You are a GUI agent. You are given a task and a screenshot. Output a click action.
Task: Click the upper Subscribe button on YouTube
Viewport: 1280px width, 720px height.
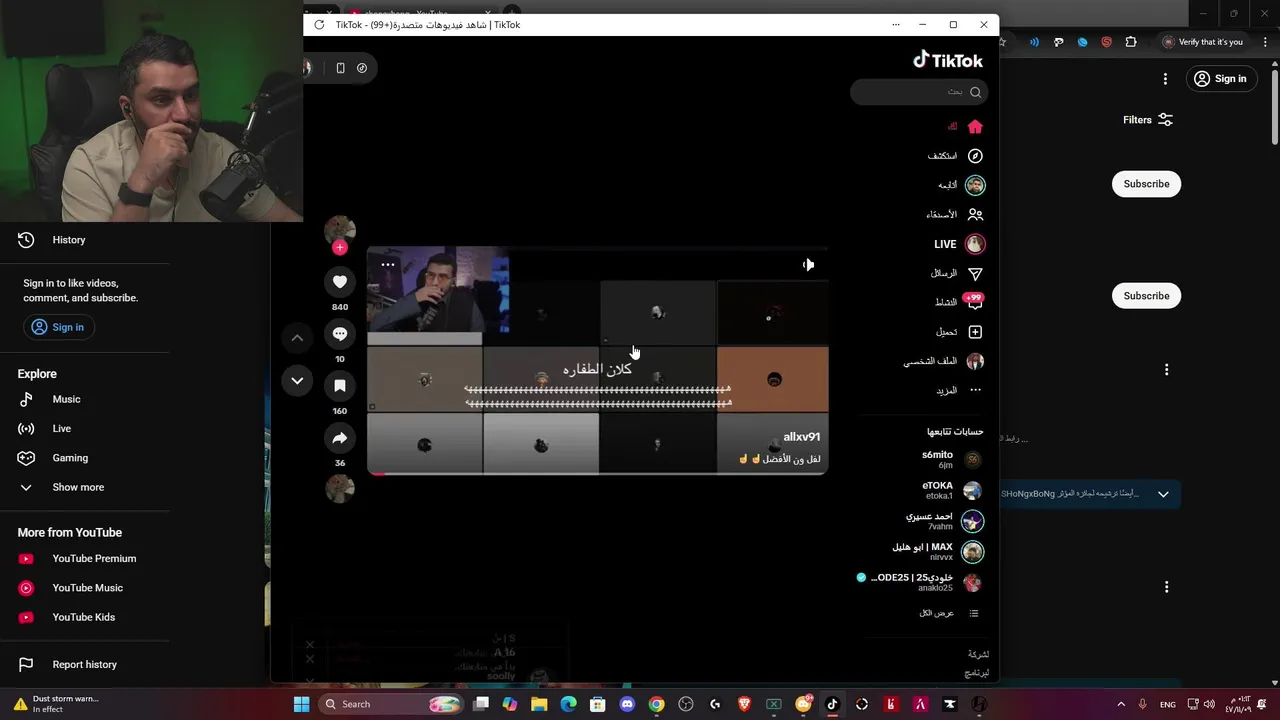pyautogui.click(x=1146, y=184)
